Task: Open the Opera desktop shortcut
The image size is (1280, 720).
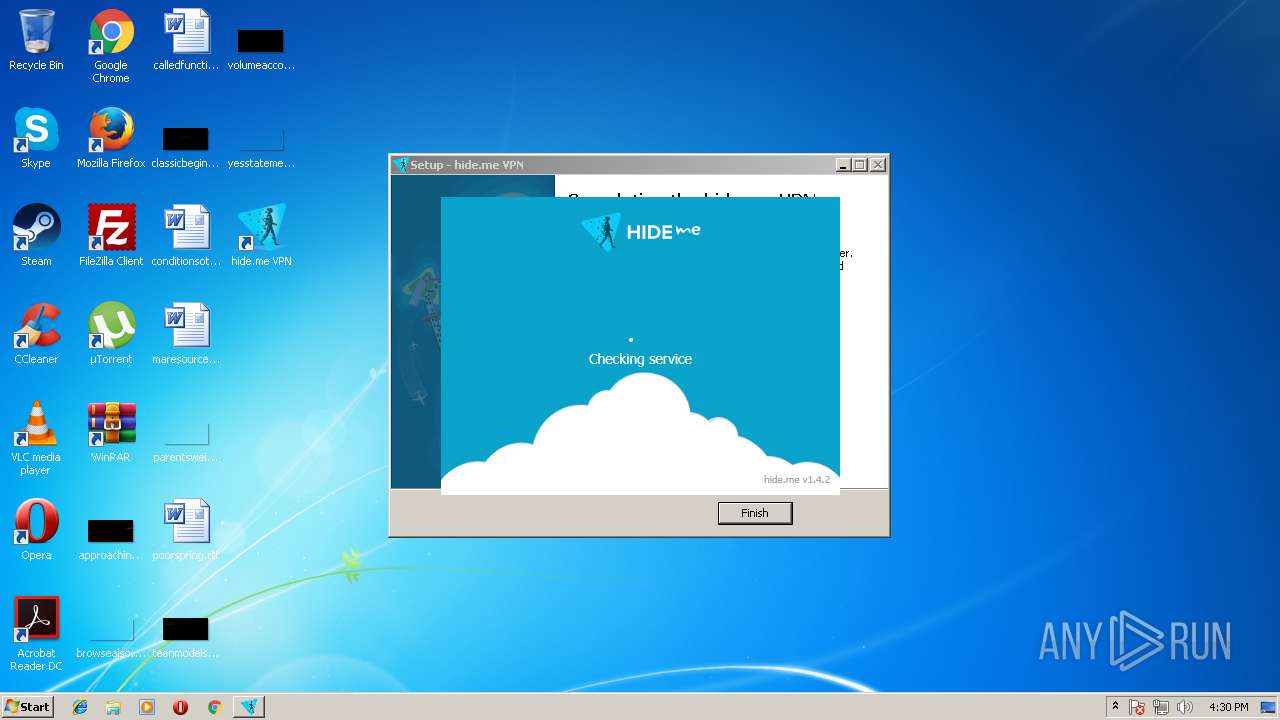Action: tap(36, 530)
